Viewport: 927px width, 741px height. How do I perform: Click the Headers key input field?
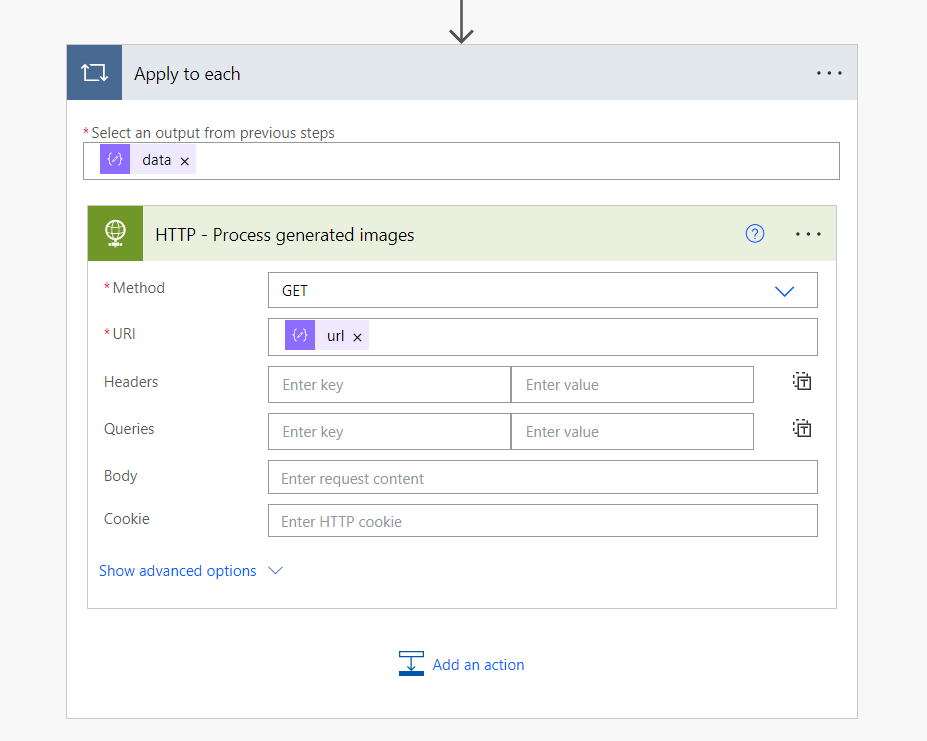pyautogui.click(x=389, y=385)
